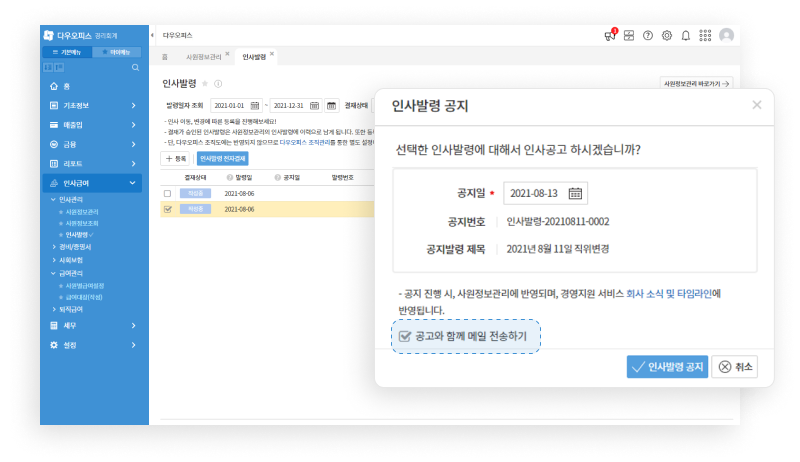Collapse the sidebar with the left arrow

click(x=152, y=35)
